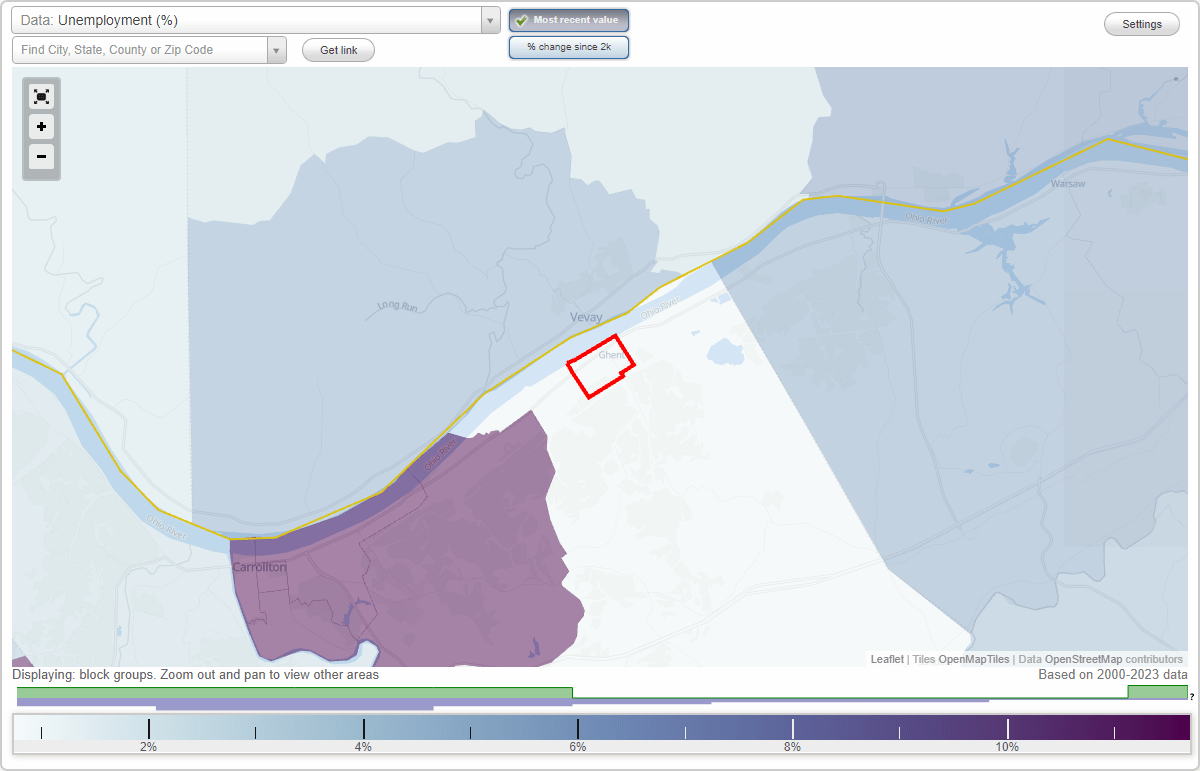
Task: Switch to % change since 2k
Action: coord(569,47)
